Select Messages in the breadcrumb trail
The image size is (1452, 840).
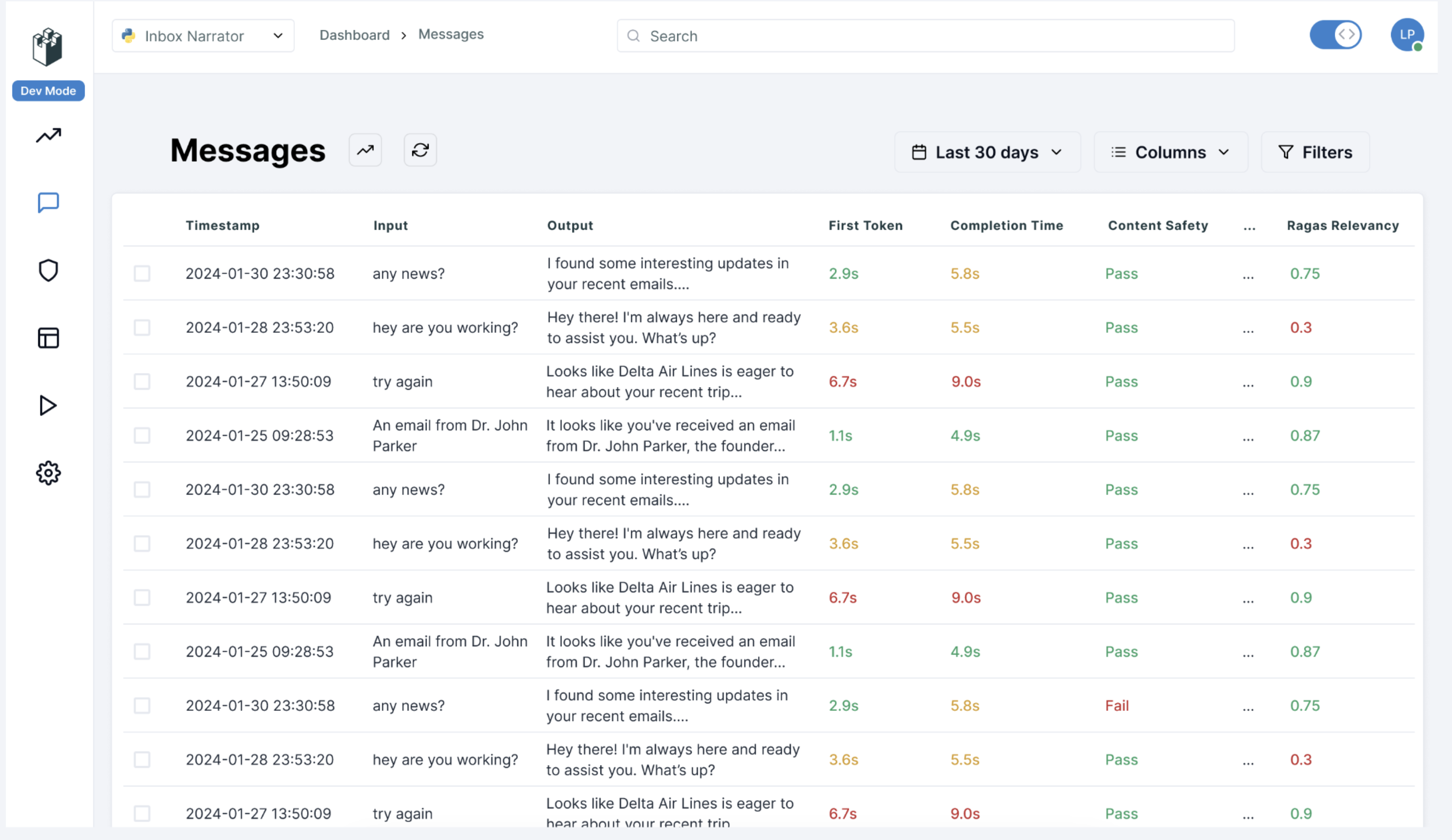(x=450, y=34)
